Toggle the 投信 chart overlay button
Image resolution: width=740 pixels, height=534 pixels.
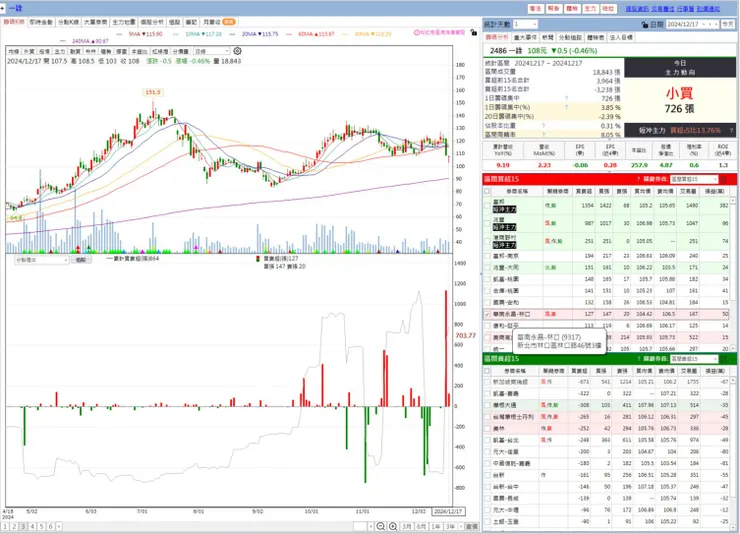44,51
